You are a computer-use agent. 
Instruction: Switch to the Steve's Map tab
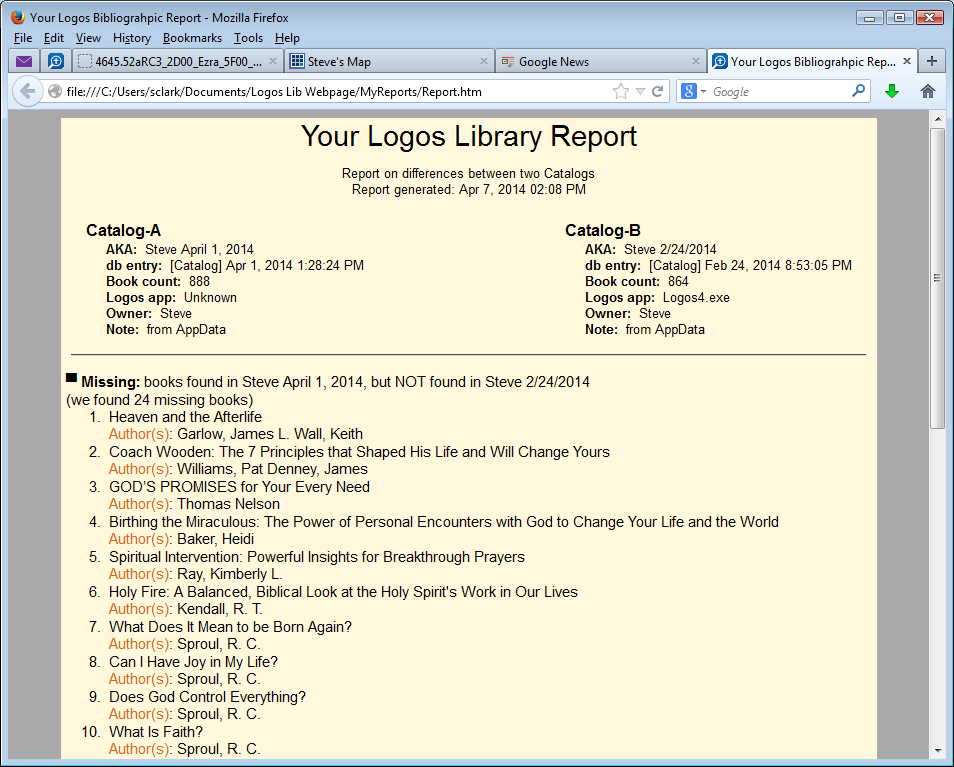point(389,61)
